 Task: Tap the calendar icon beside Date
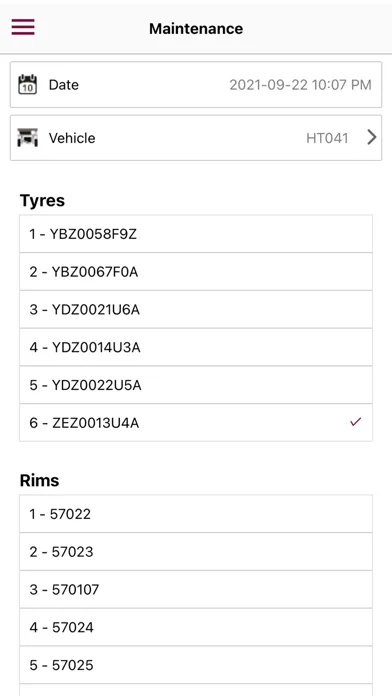tap(28, 84)
